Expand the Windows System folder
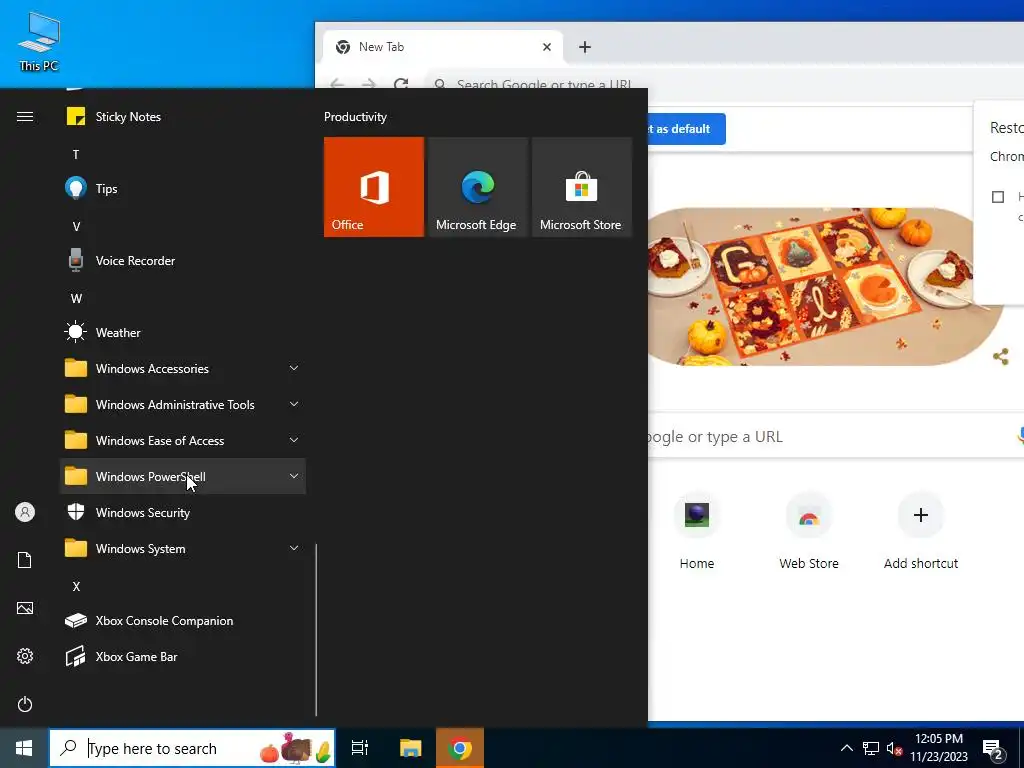This screenshot has width=1024, height=768. pyautogui.click(x=183, y=549)
